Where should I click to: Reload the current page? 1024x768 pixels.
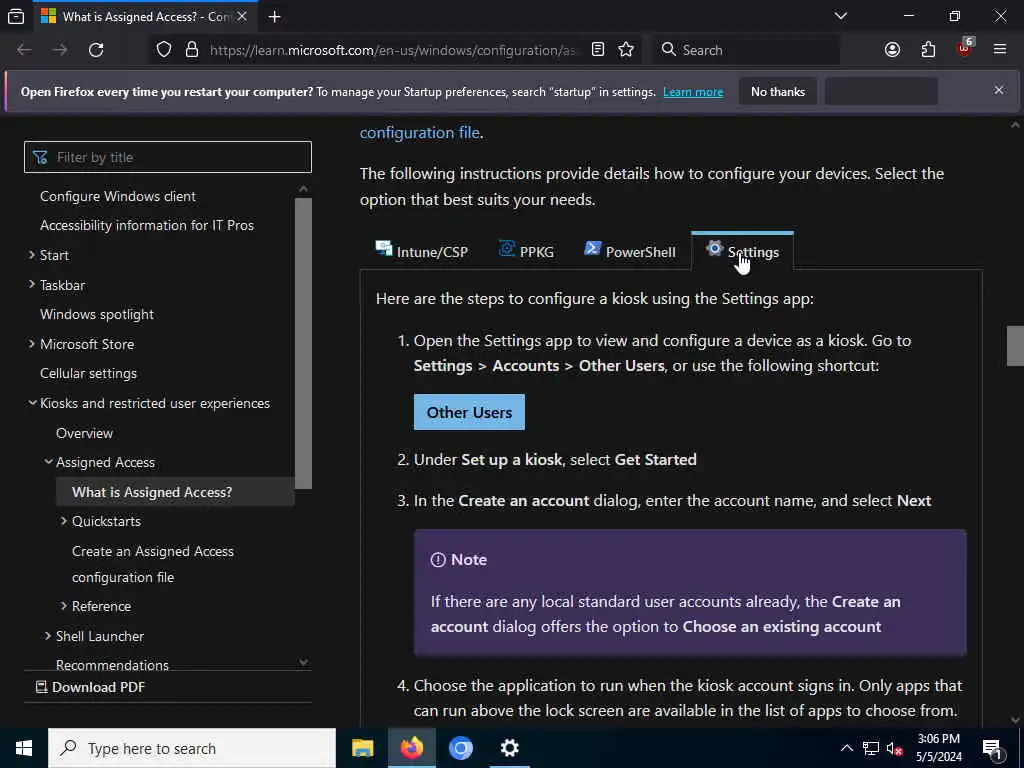tap(96, 50)
